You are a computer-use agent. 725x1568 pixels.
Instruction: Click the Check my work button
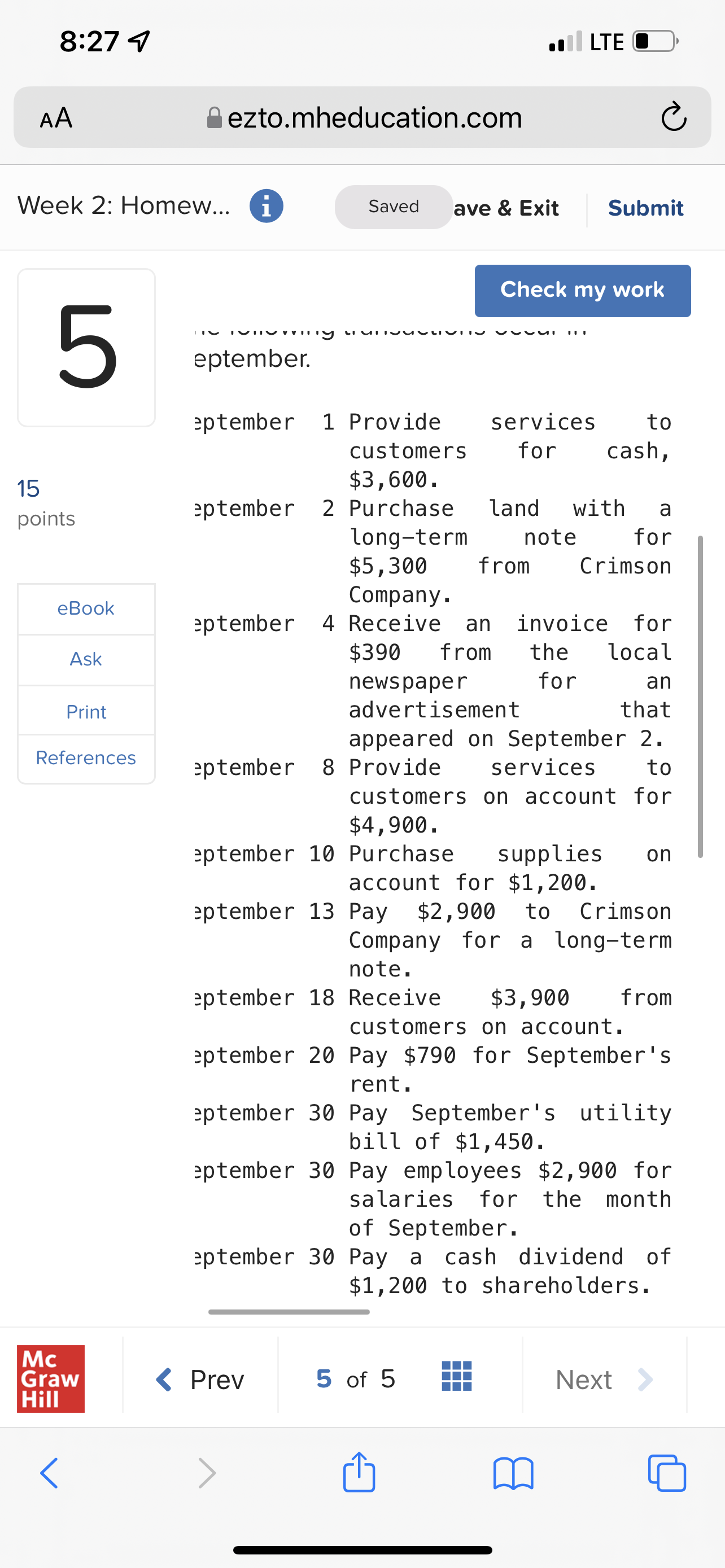pyautogui.click(x=582, y=290)
